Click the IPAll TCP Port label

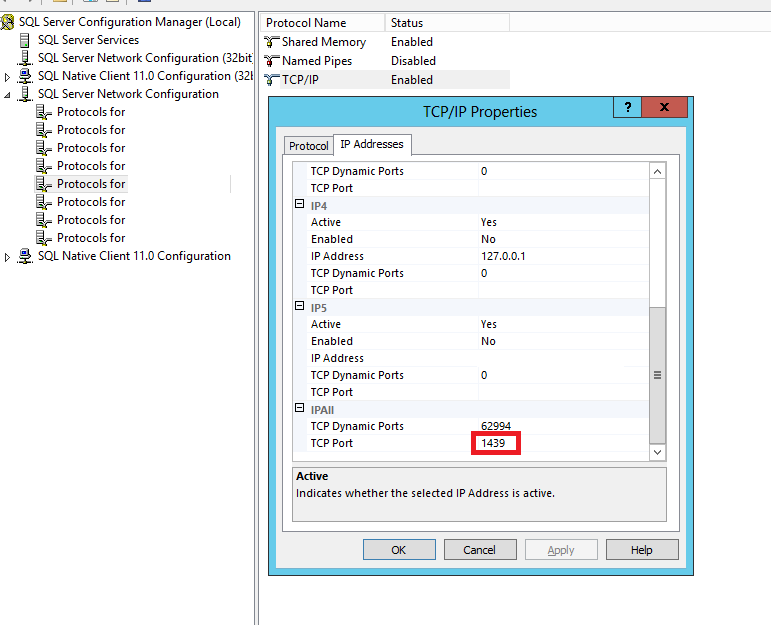[x=331, y=444]
